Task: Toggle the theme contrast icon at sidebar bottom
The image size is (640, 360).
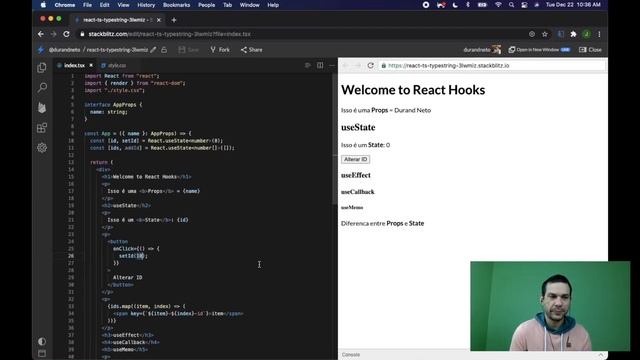Action: click(42, 341)
